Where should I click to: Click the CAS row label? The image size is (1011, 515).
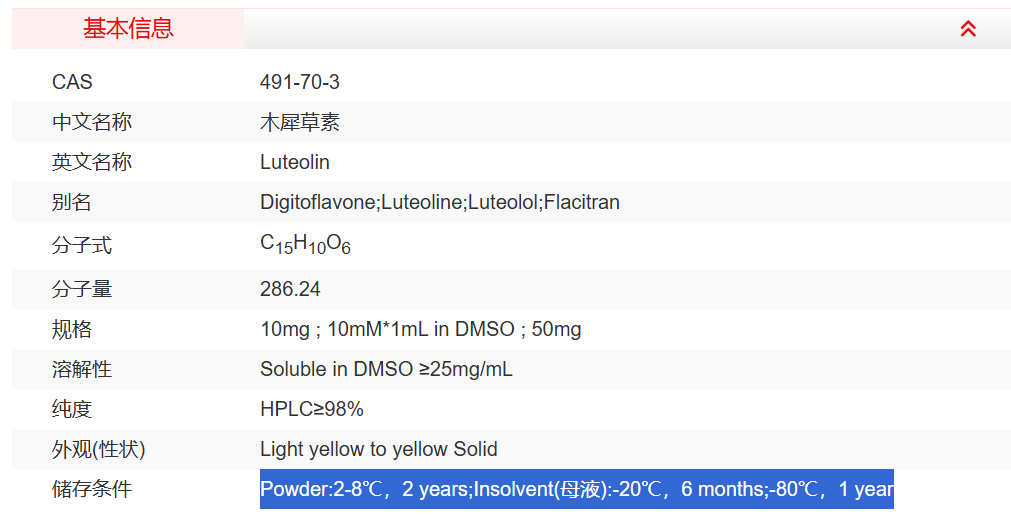click(72, 82)
